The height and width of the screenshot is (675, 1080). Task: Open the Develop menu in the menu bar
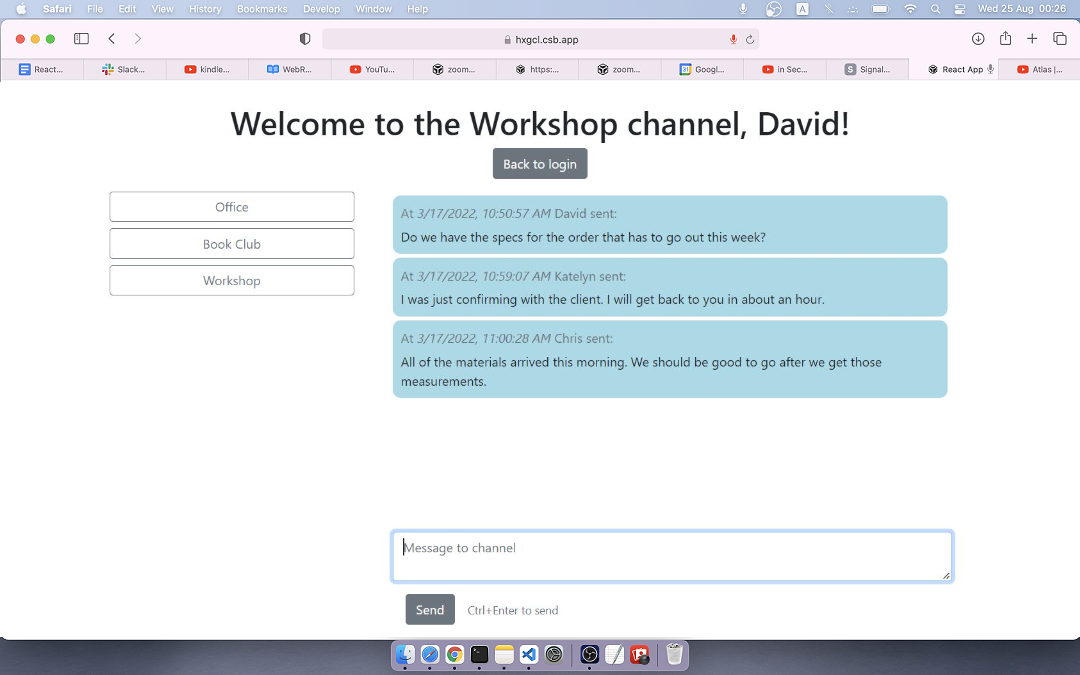point(321,9)
